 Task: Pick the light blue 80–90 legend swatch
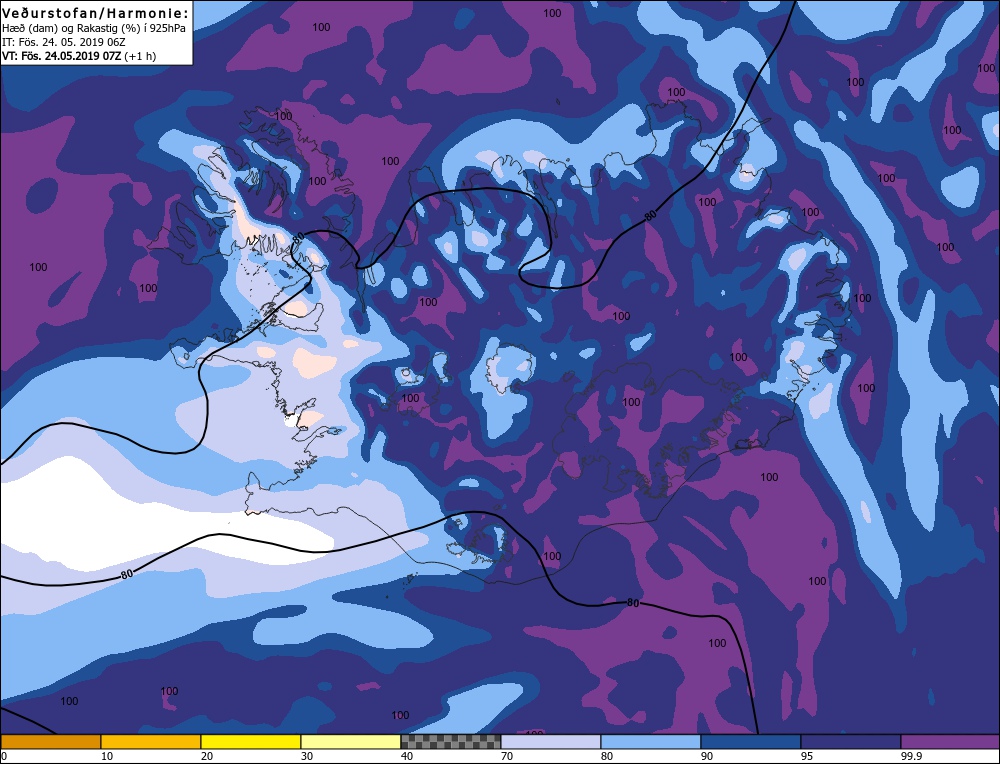(x=651, y=741)
